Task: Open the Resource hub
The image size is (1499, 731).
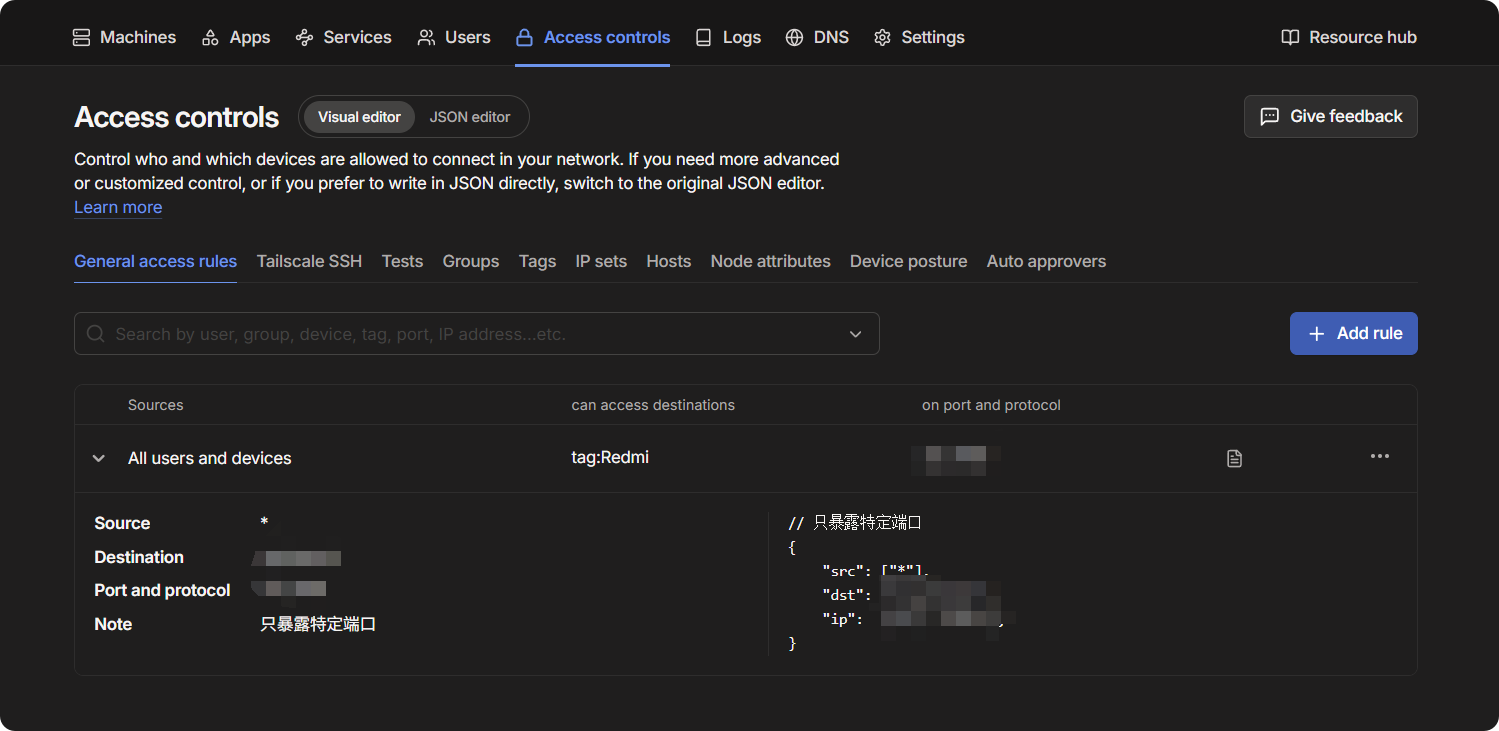Action: click(x=1349, y=37)
